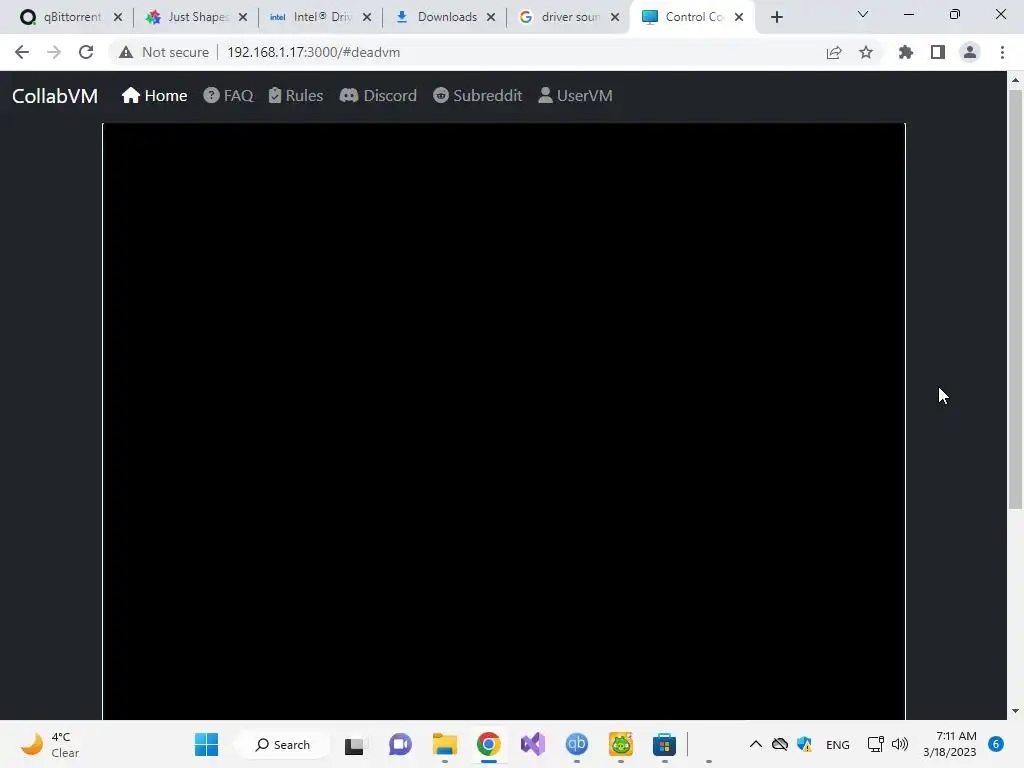Go back to previous page
Screen dimensions: 1024x768
[22, 52]
